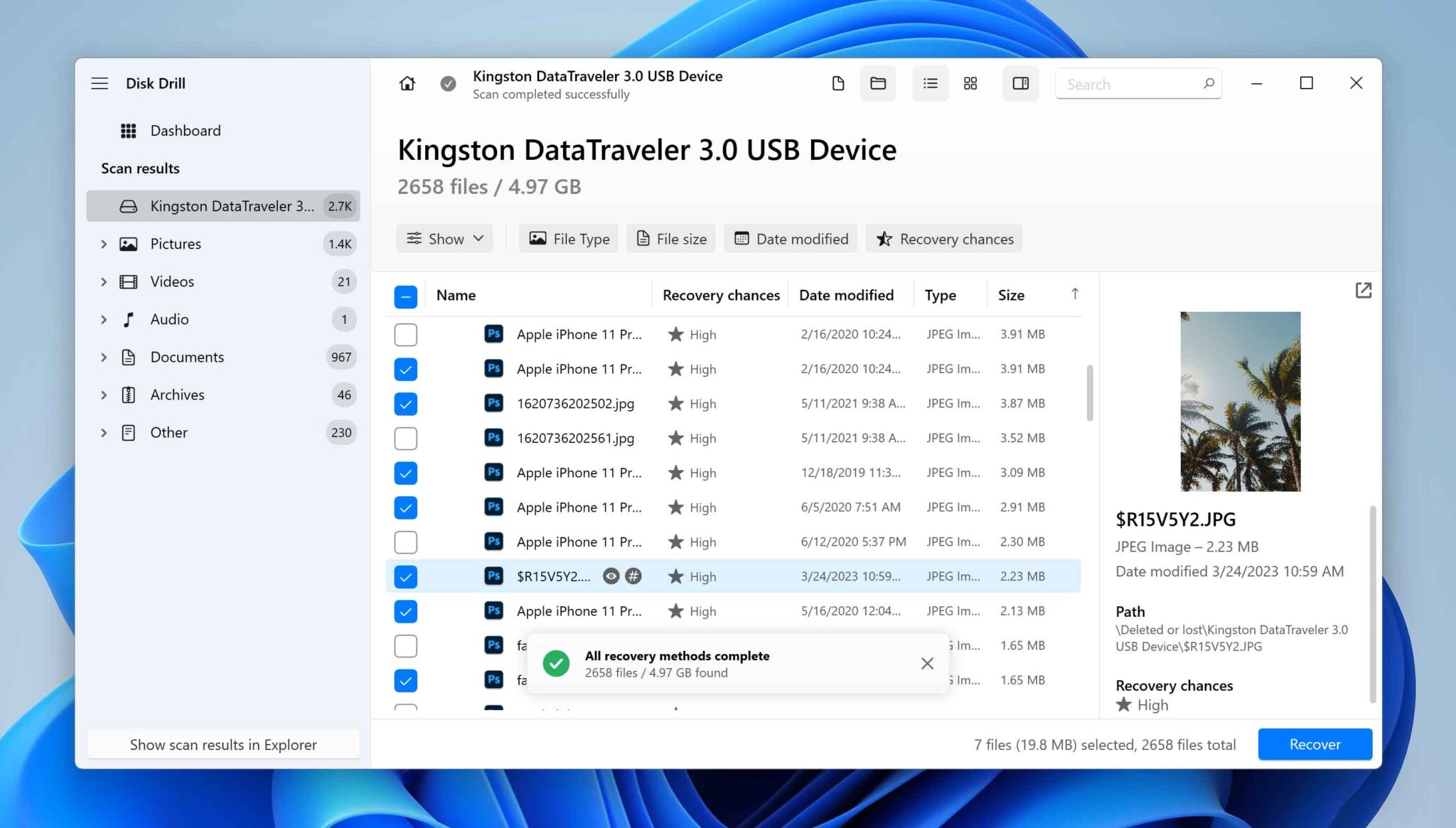Click Show scan results in Explorer button
1456x828 pixels.
click(223, 743)
